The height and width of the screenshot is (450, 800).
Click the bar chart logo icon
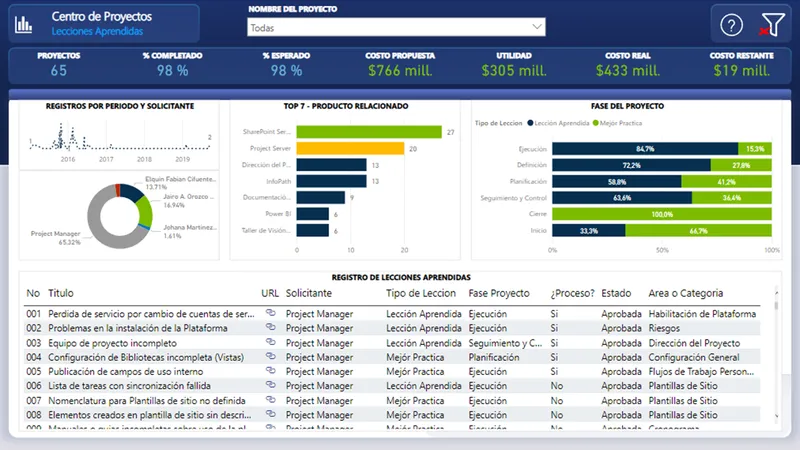(x=23, y=24)
